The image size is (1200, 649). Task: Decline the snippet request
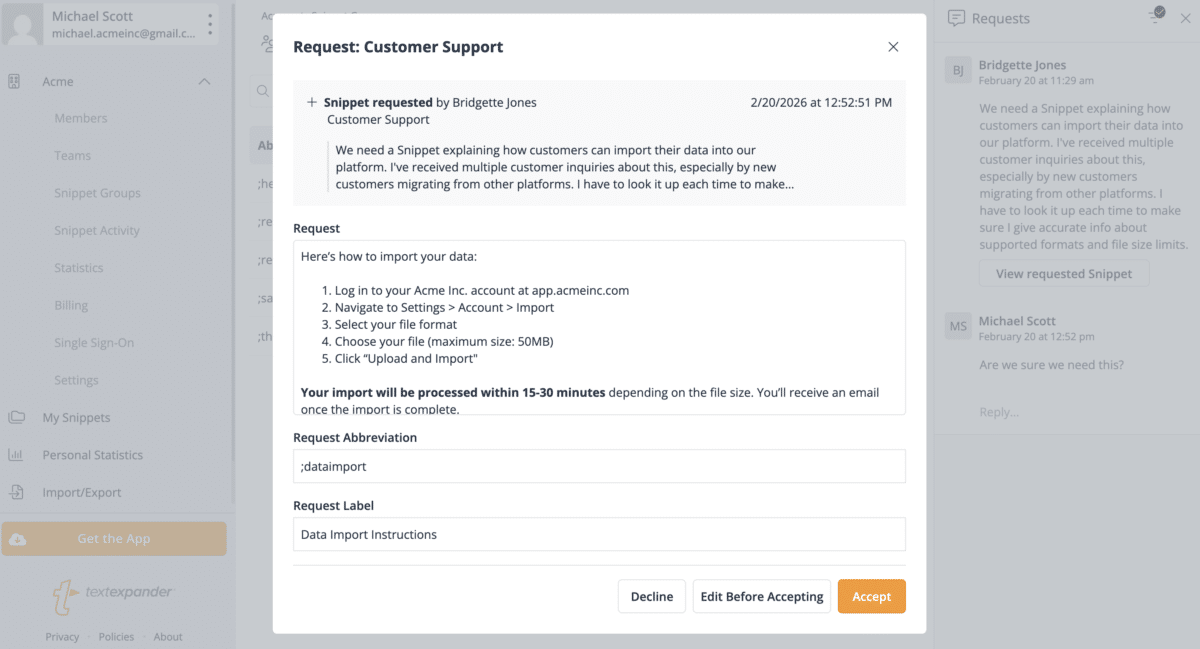click(651, 596)
